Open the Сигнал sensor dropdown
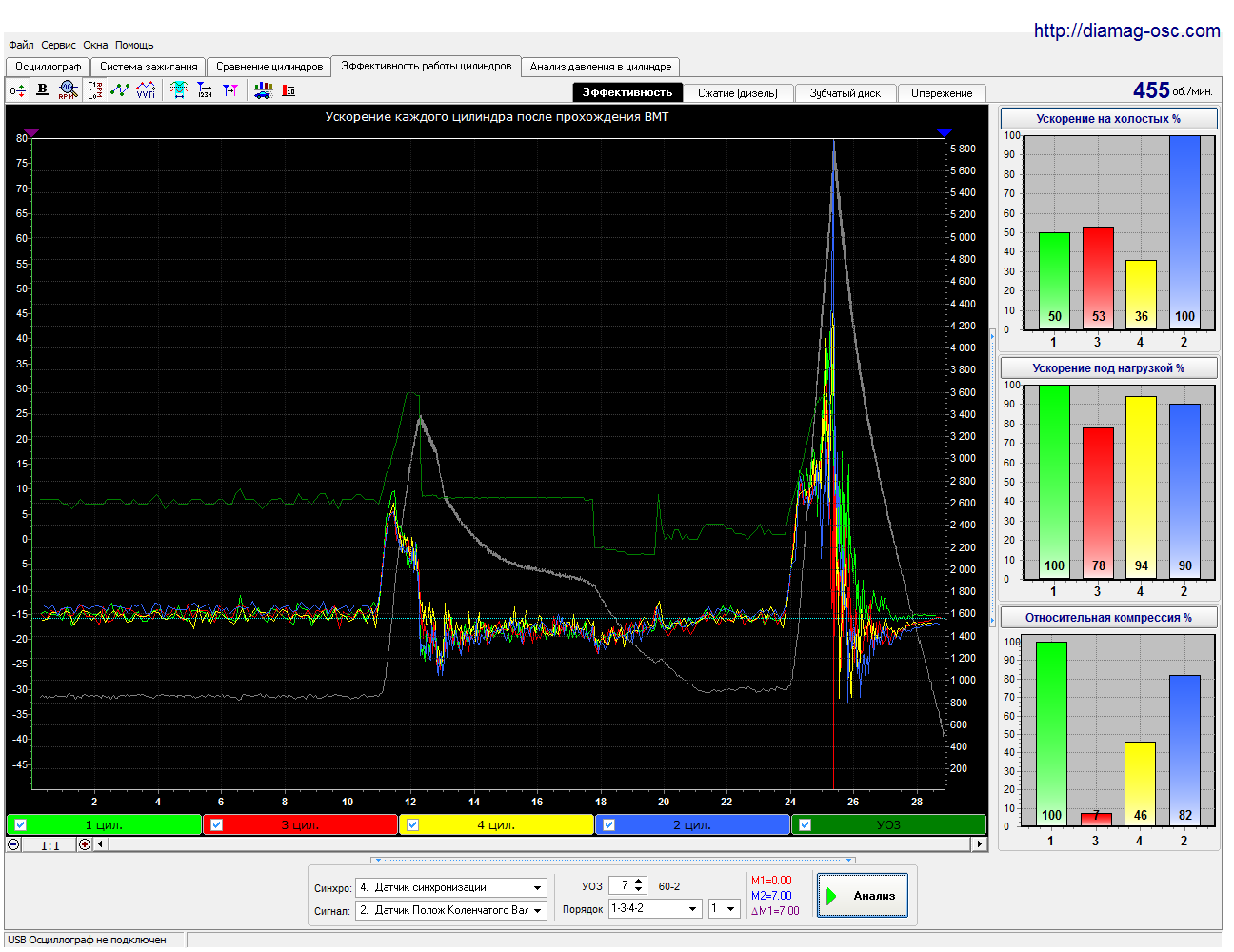The width and height of the screenshot is (1234, 952). point(538,911)
